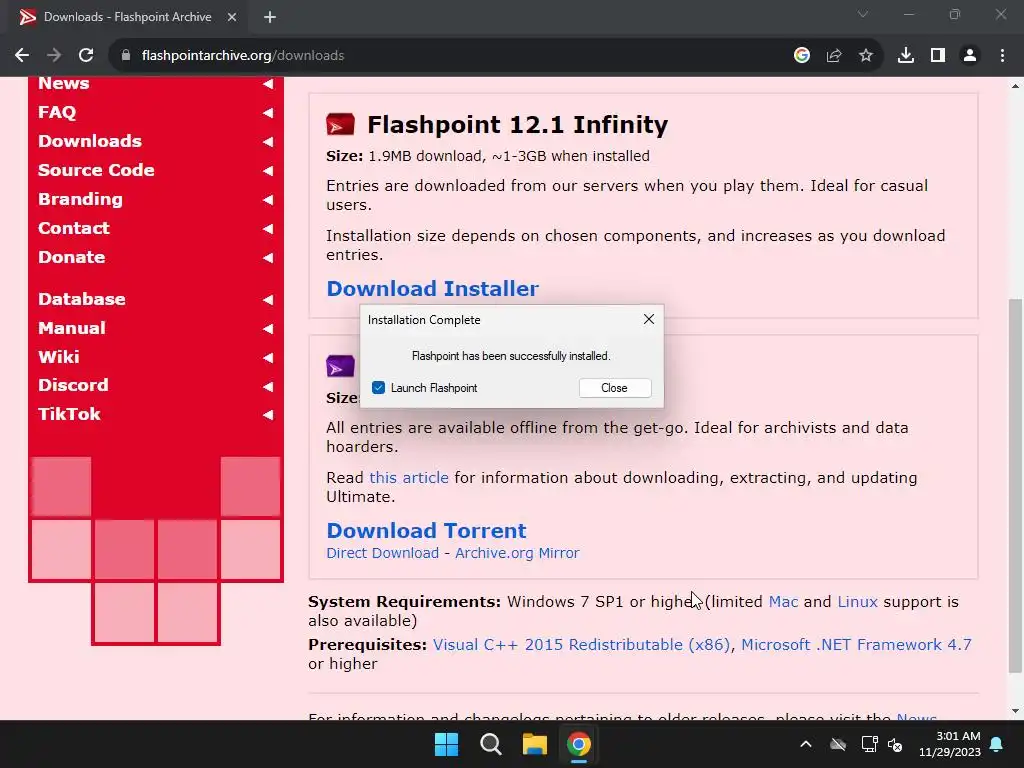Open the Archive.org Mirror link

point(517,553)
